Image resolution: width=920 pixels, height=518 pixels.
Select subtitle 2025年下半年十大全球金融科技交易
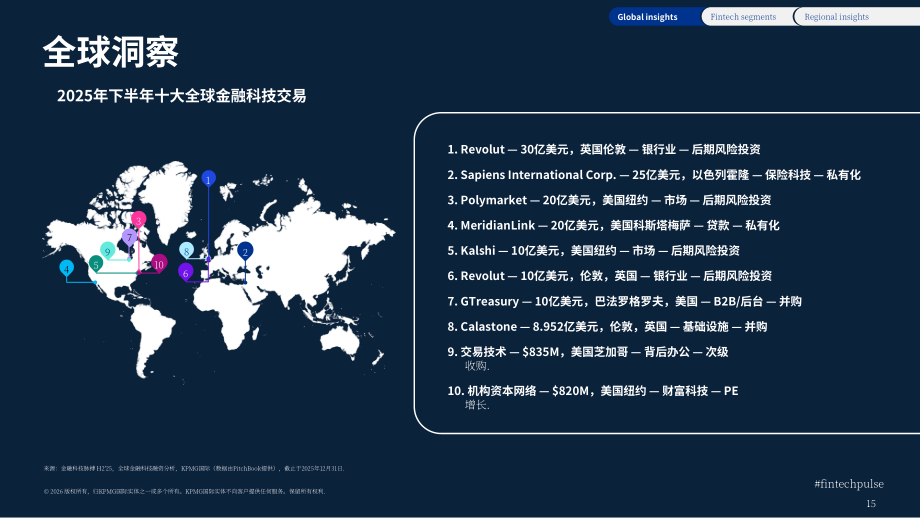181,96
